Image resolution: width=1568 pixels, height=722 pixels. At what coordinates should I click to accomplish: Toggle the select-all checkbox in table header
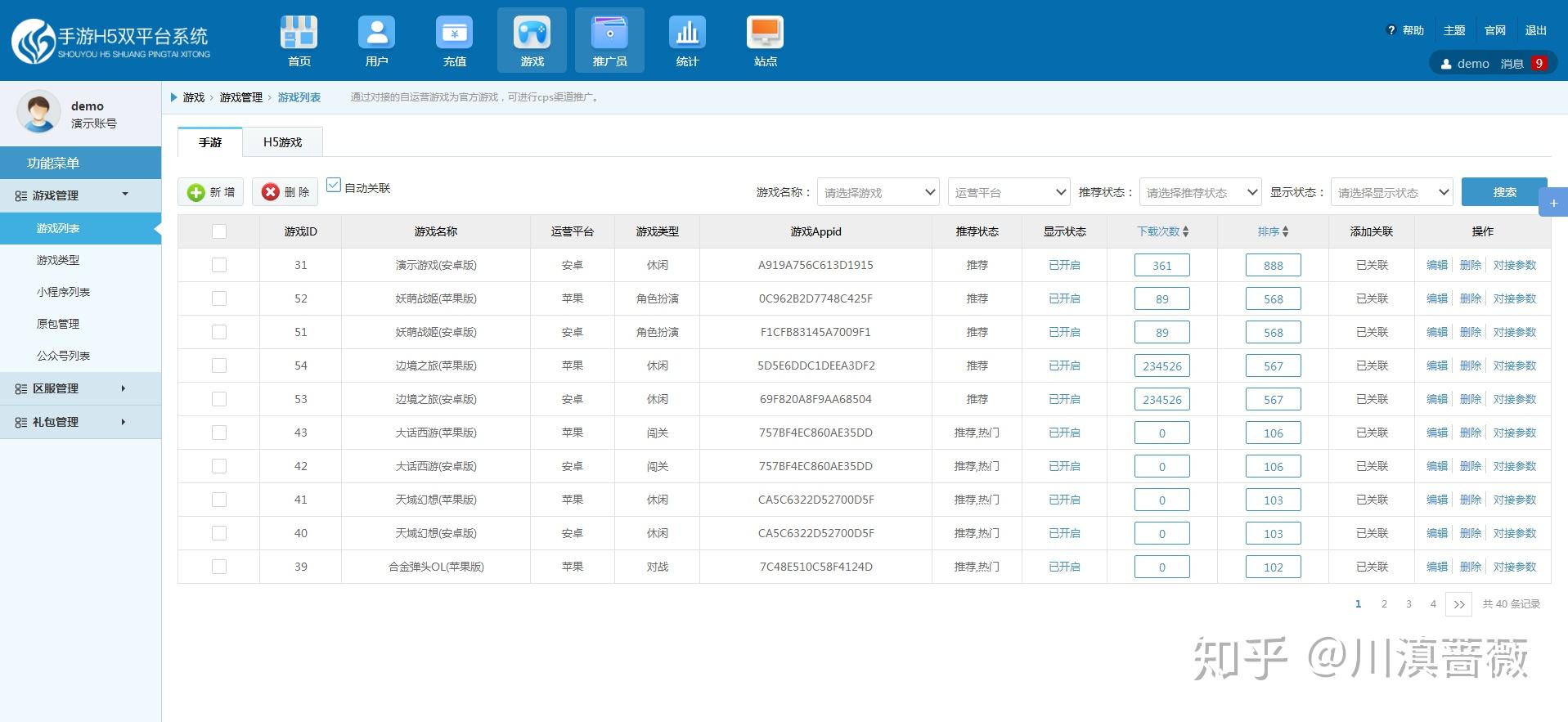coord(218,231)
